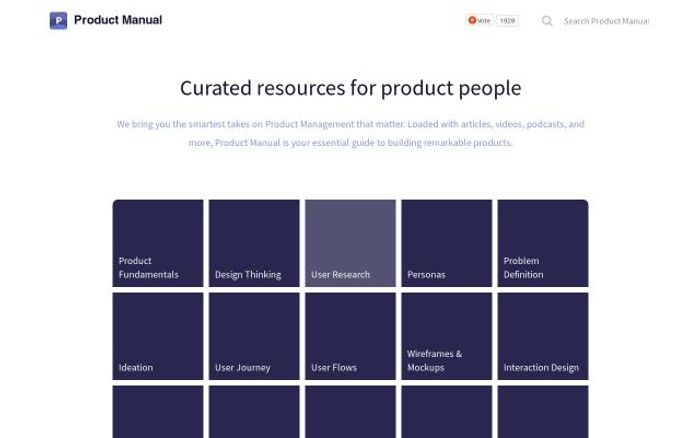Screen dimensions: 700x438
Task: Click the search magnifier icon
Action: coord(547,20)
